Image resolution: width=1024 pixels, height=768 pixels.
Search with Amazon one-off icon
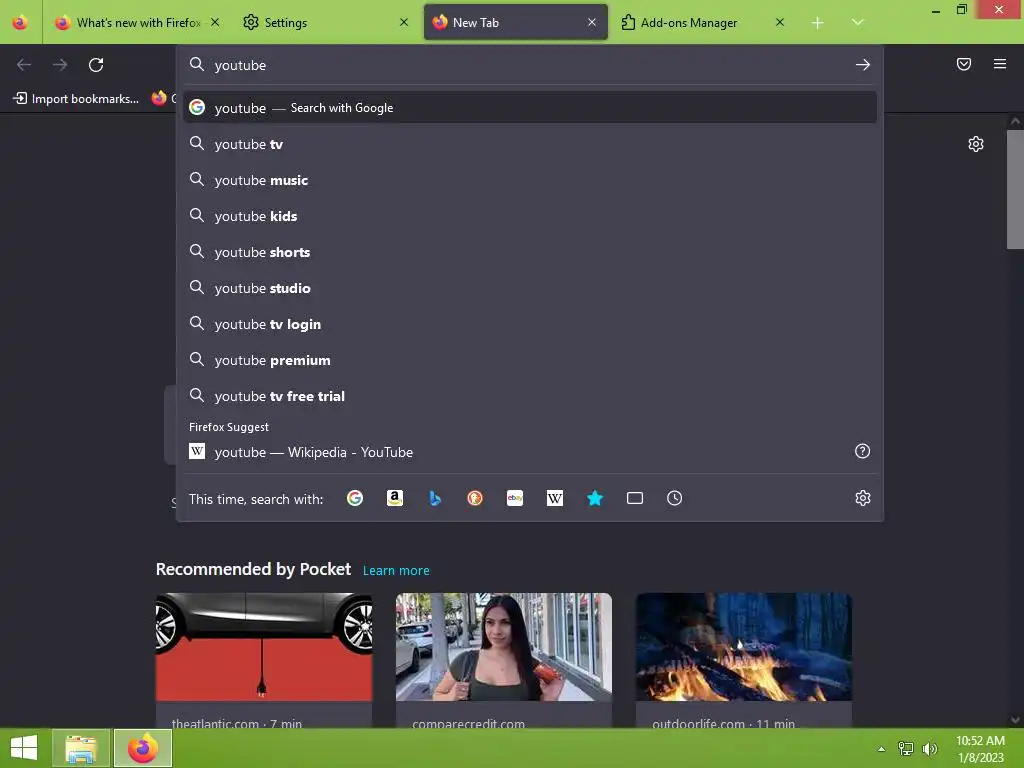click(394, 498)
